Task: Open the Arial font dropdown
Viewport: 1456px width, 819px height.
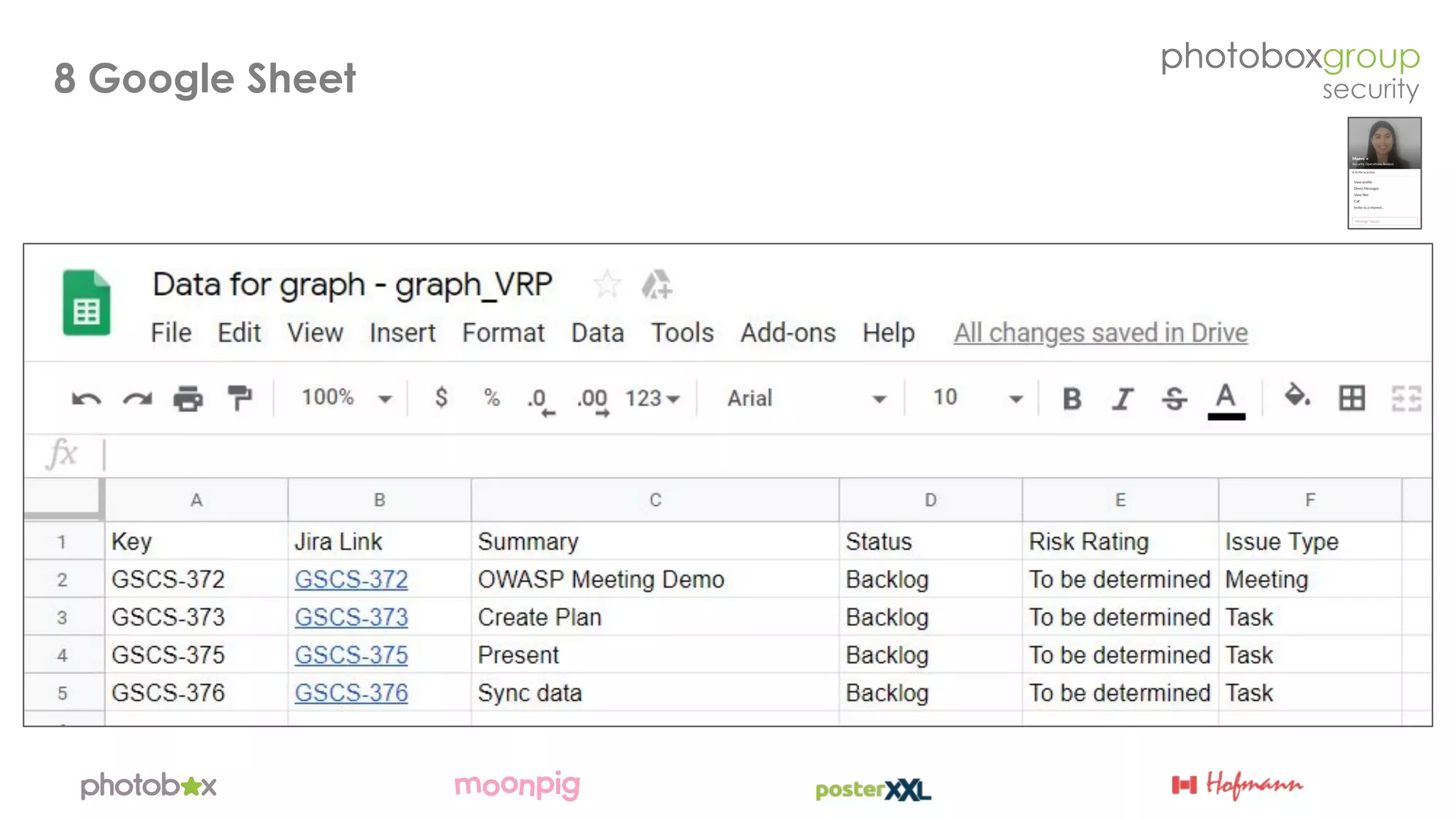Action: pos(806,398)
